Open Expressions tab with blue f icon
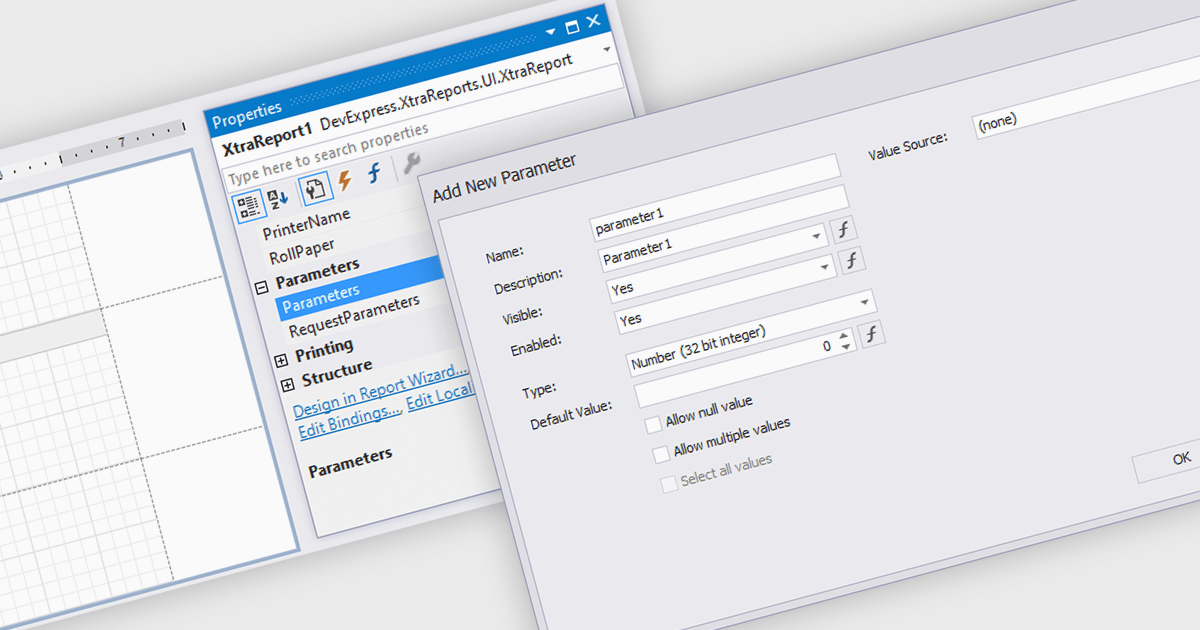 click(374, 173)
